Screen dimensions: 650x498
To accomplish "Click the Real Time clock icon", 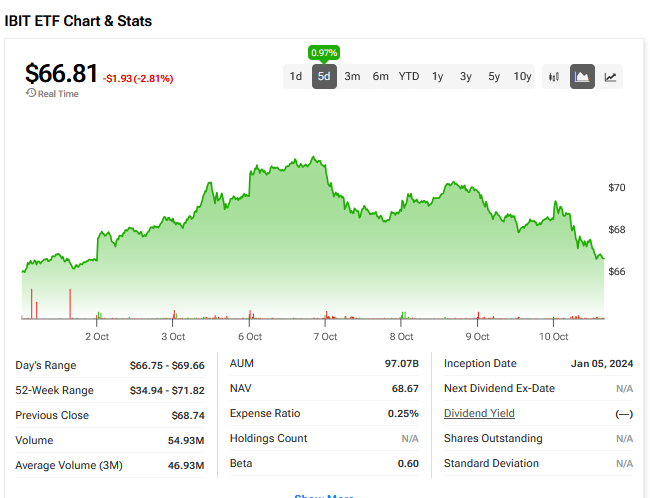I will tap(31, 94).
